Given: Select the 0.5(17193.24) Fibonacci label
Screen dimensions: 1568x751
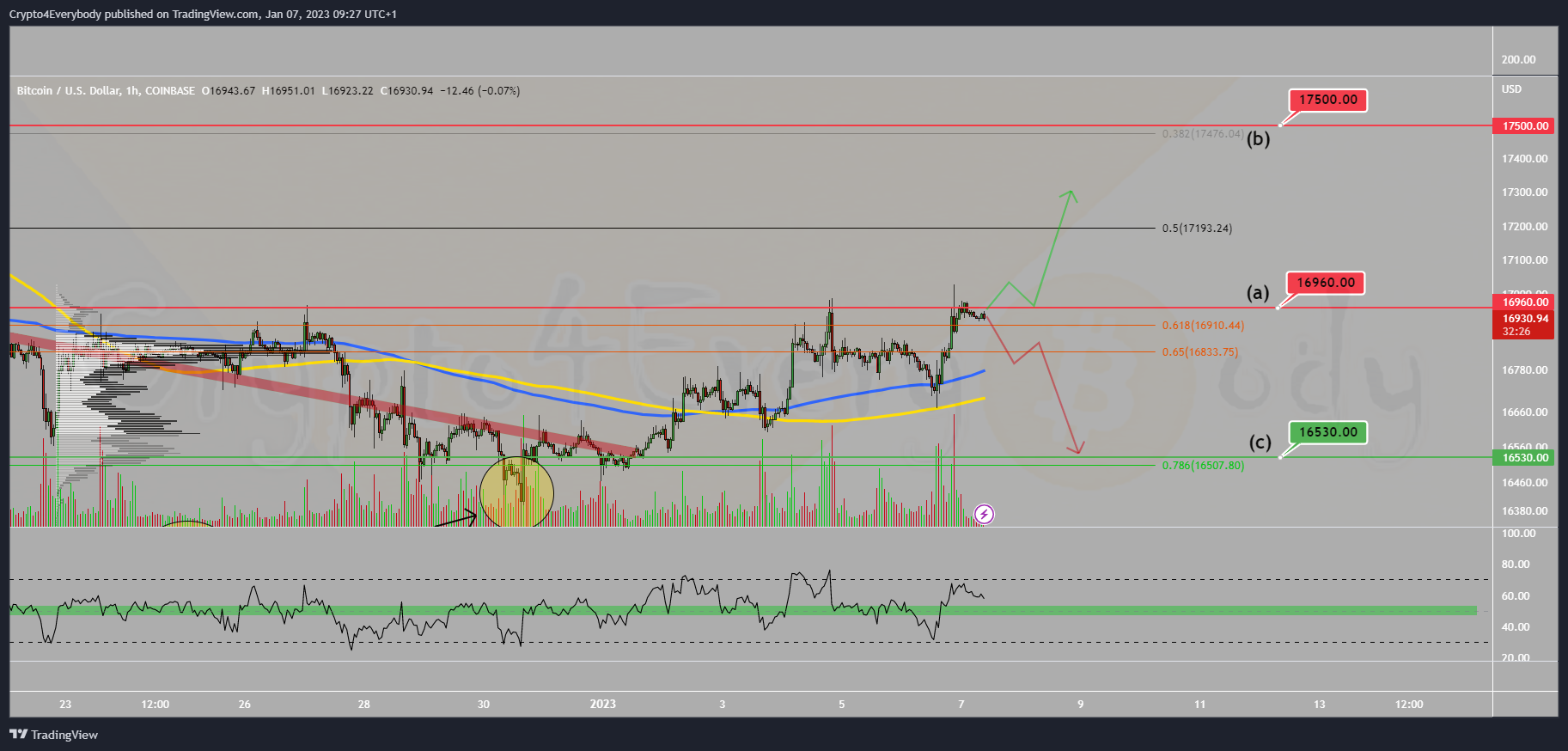Looking at the screenshot, I should click(1197, 229).
